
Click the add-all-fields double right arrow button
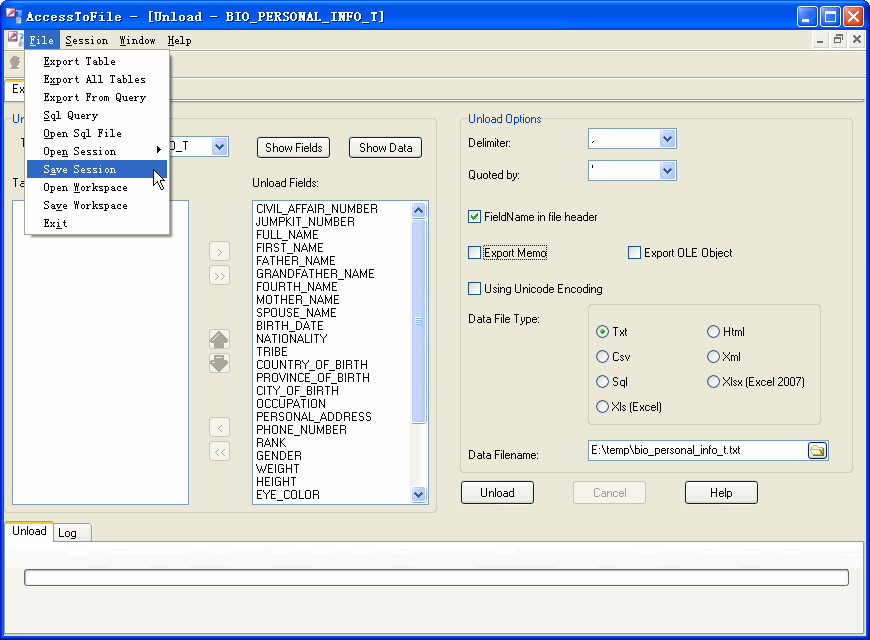pos(220,276)
